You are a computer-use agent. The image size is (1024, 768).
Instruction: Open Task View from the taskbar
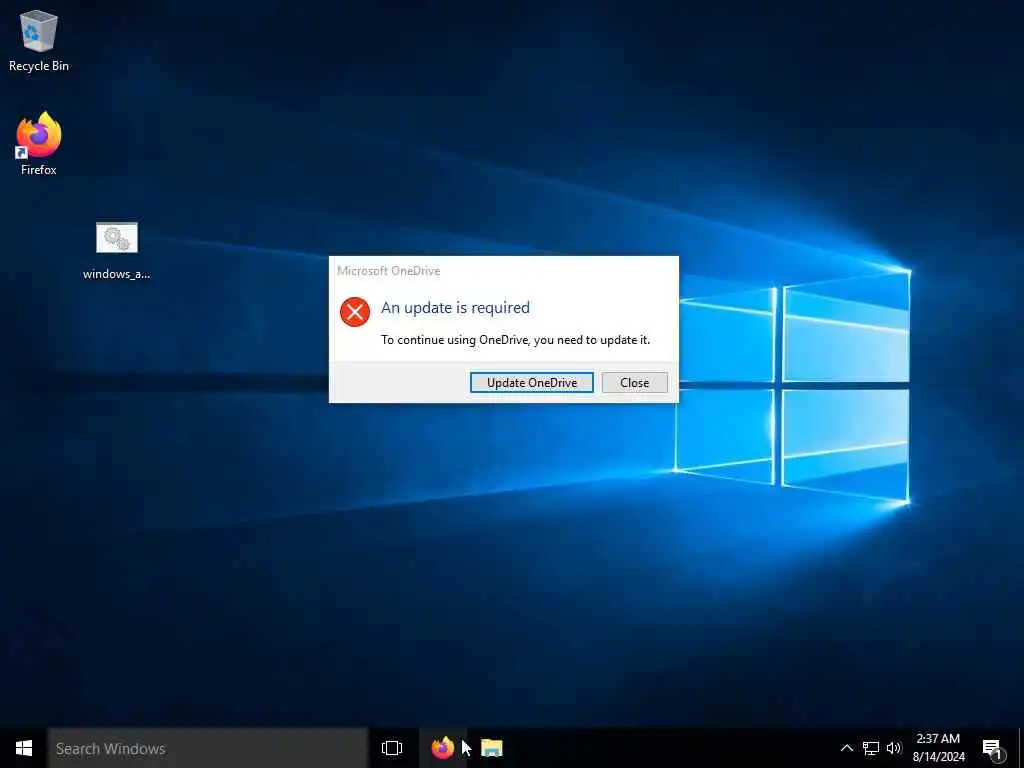(392, 748)
